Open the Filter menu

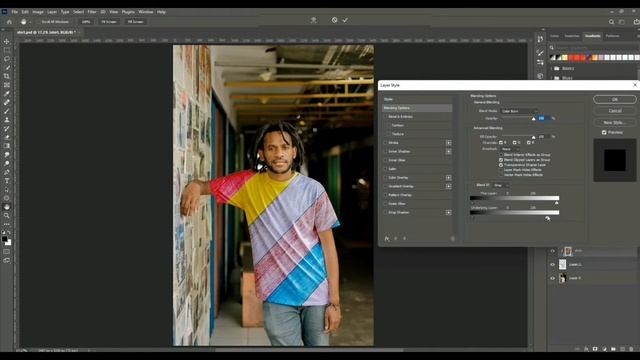[x=92, y=12]
